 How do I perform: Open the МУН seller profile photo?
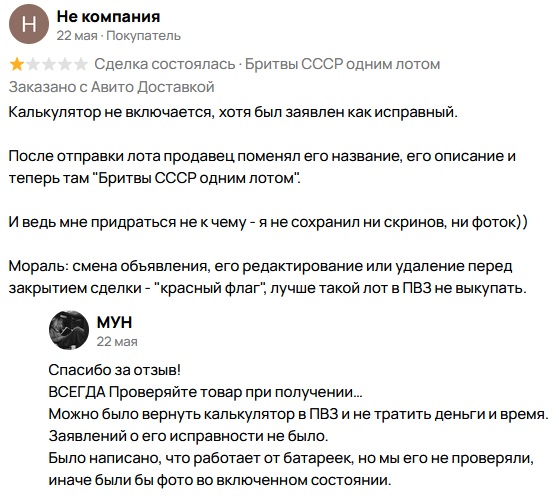tap(69, 330)
